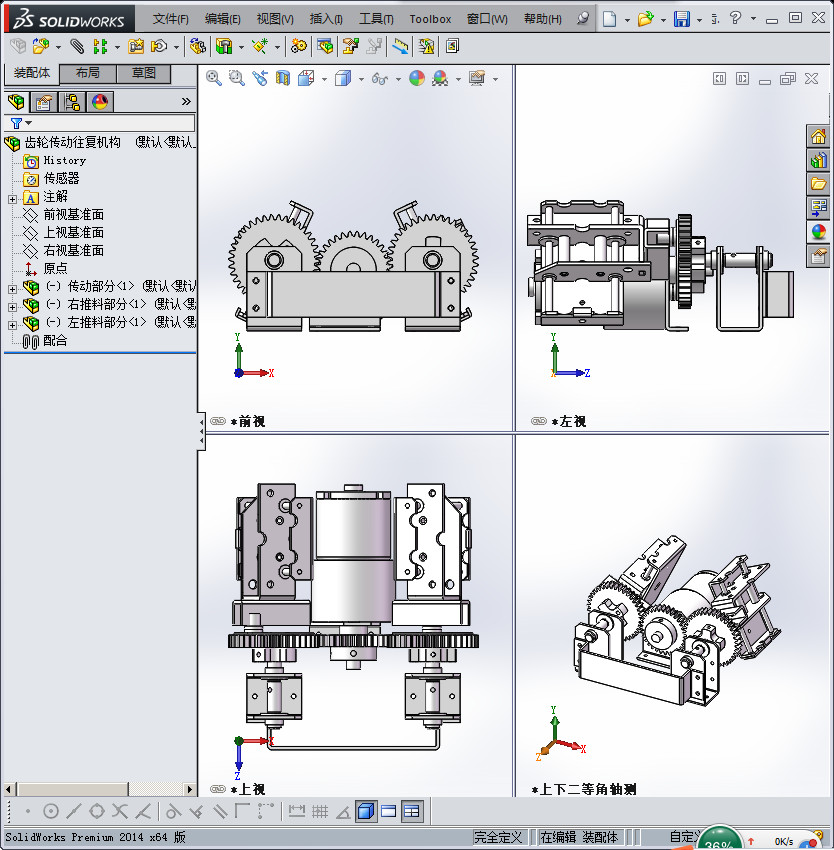Click the Clearance Verification warning icon
The width and height of the screenshot is (834, 850).
pyautogui.click(x=426, y=47)
